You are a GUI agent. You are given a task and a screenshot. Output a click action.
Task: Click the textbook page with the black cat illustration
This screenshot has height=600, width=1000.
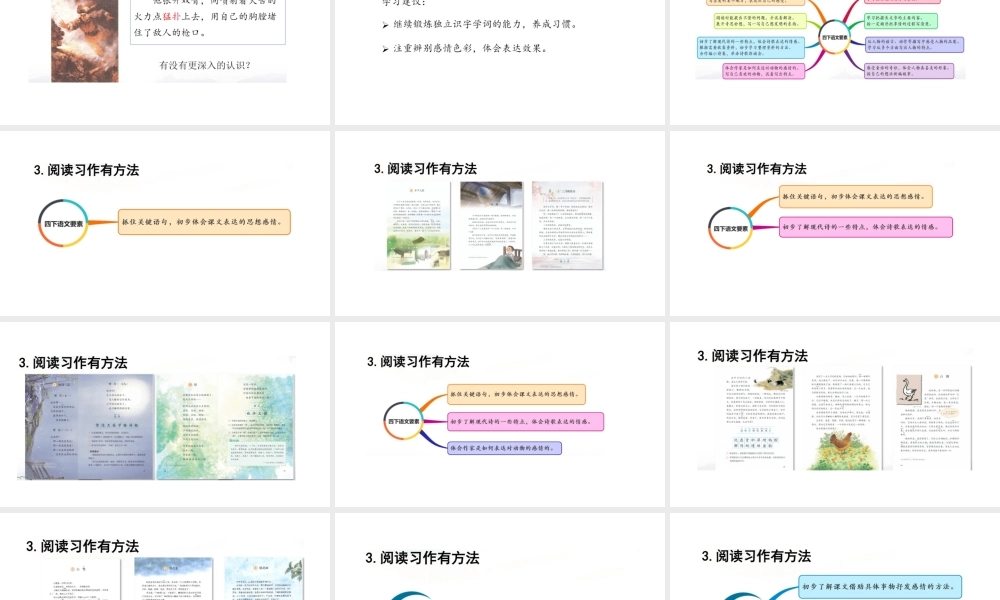[x=756, y=418]
